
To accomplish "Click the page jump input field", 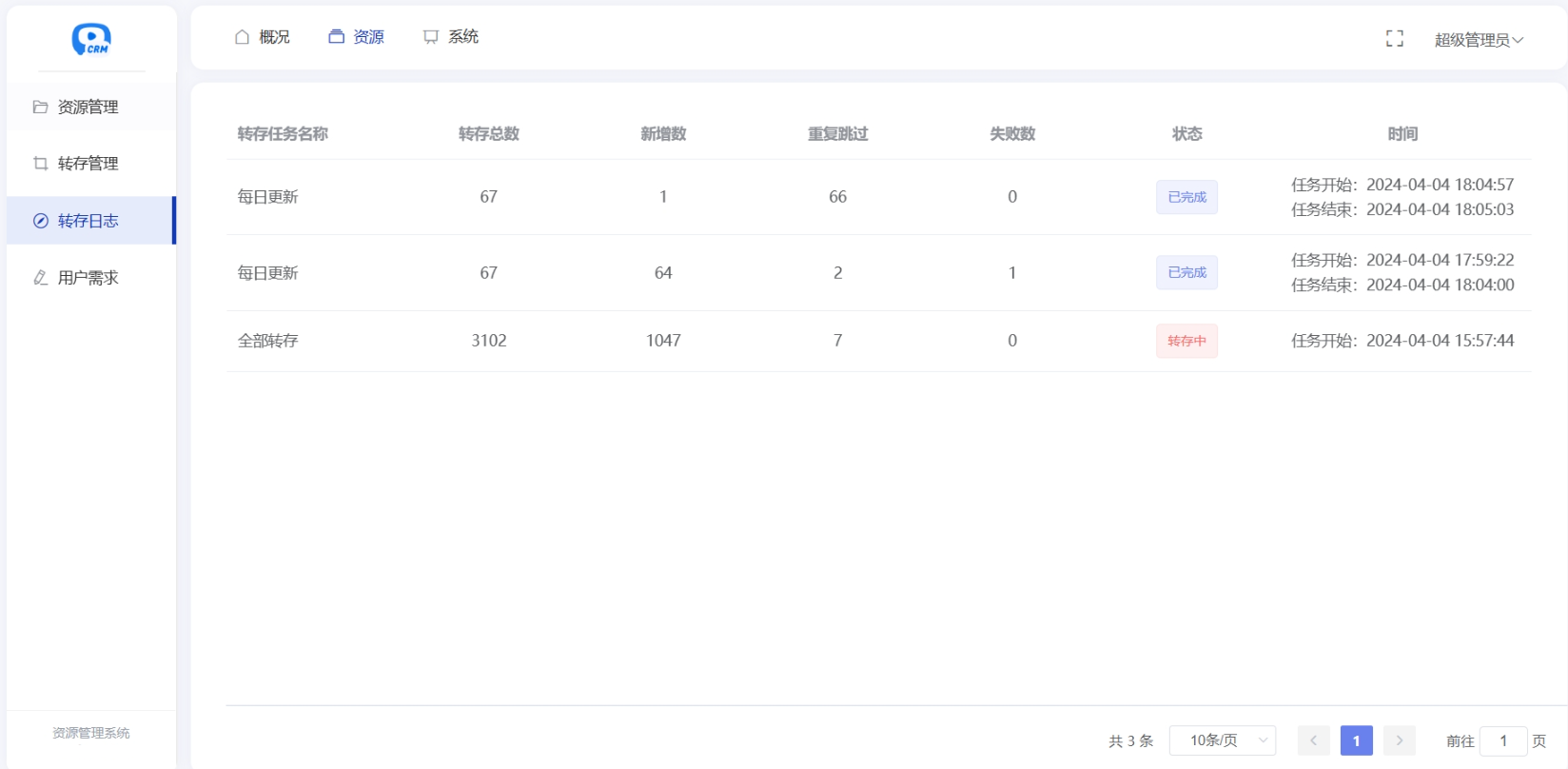I will [x=1502, y=740].
